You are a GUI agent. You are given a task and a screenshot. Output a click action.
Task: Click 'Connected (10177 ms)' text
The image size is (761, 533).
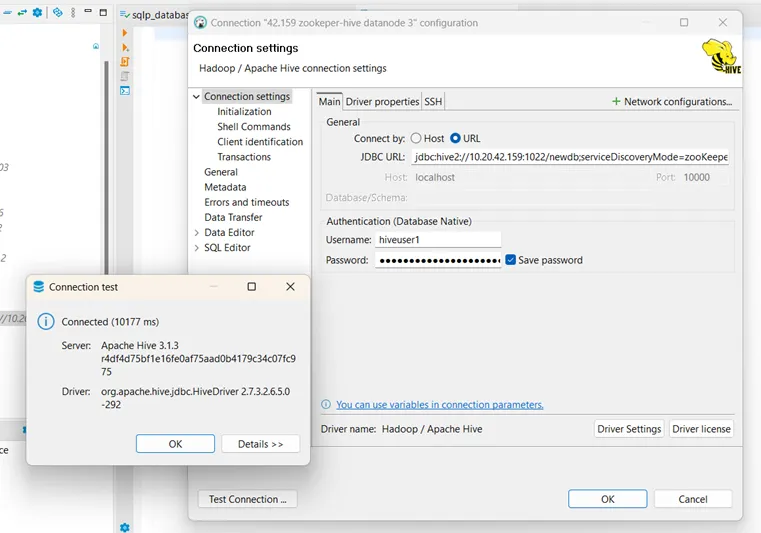click(x=110, y=321)
